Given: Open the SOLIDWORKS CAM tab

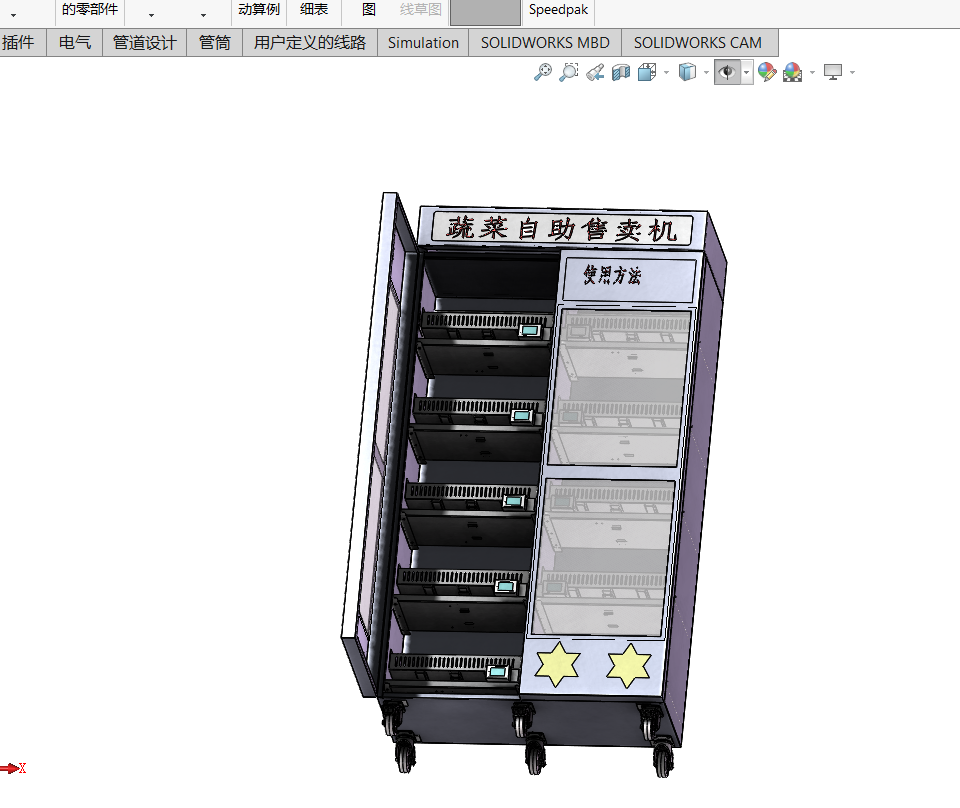Looking at the screenshot, I should pos(700,43).
